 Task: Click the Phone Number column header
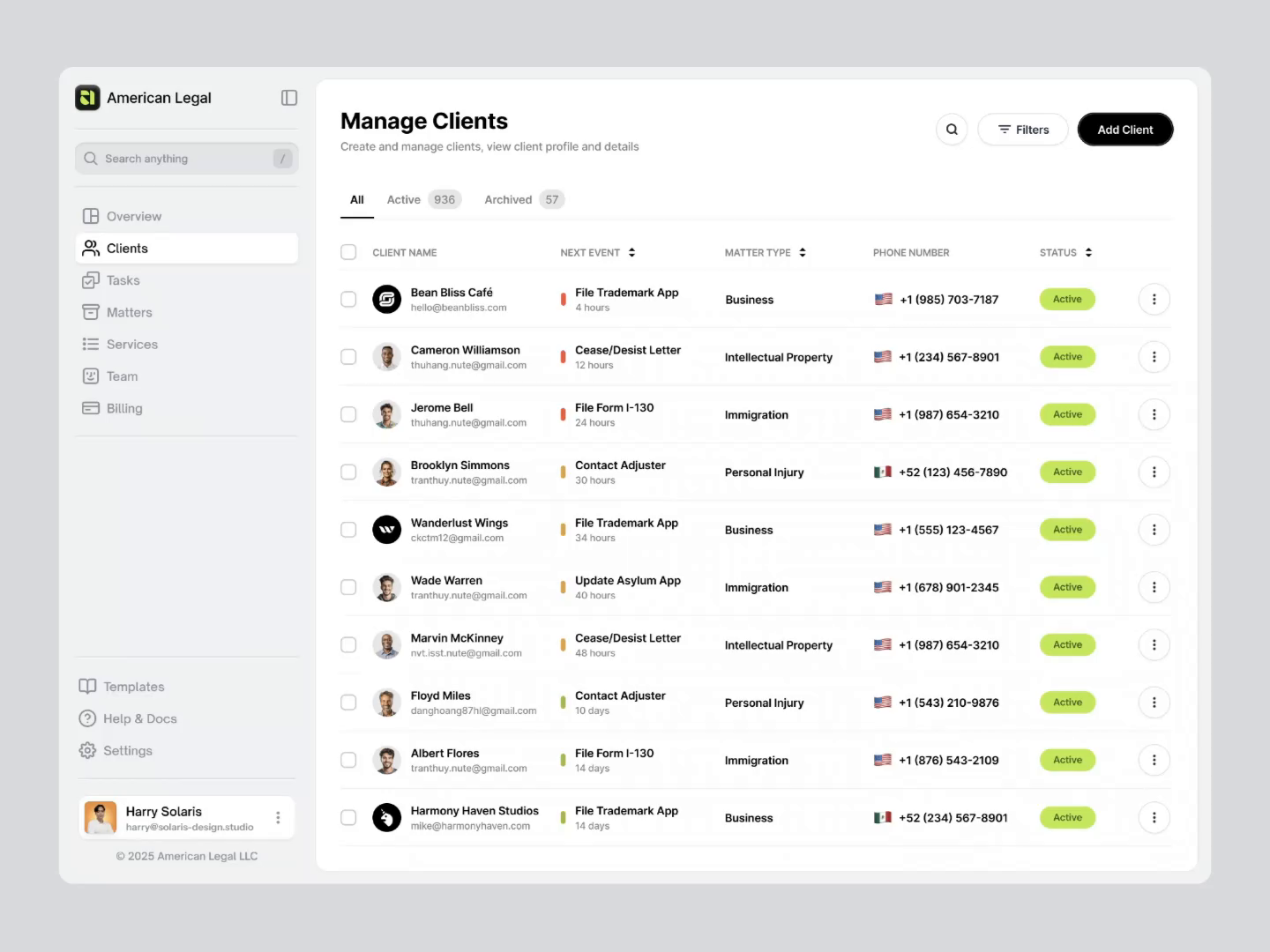(911, 253)
